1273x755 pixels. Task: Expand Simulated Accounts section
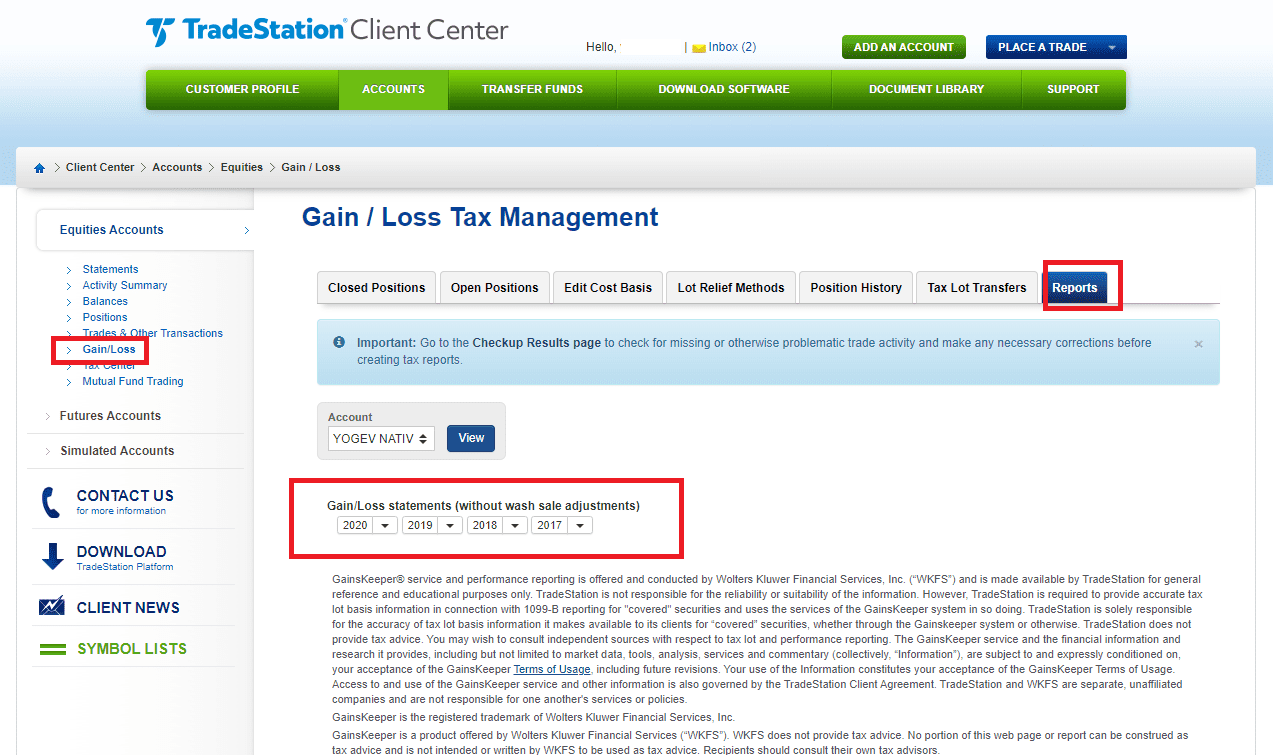tap(116, 451)
